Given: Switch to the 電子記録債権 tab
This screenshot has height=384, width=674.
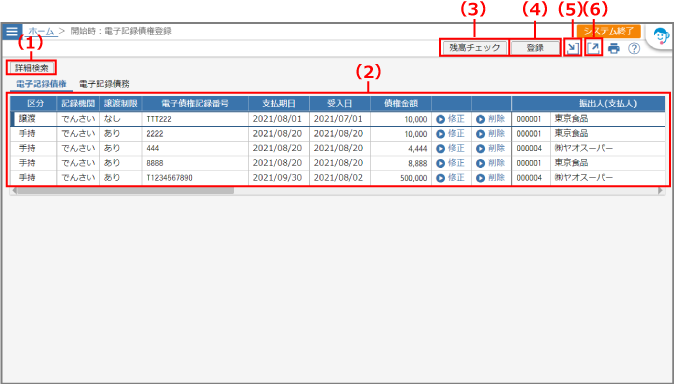Looking at the screenshot, I should pyautogui.click(x=41, y=84).
